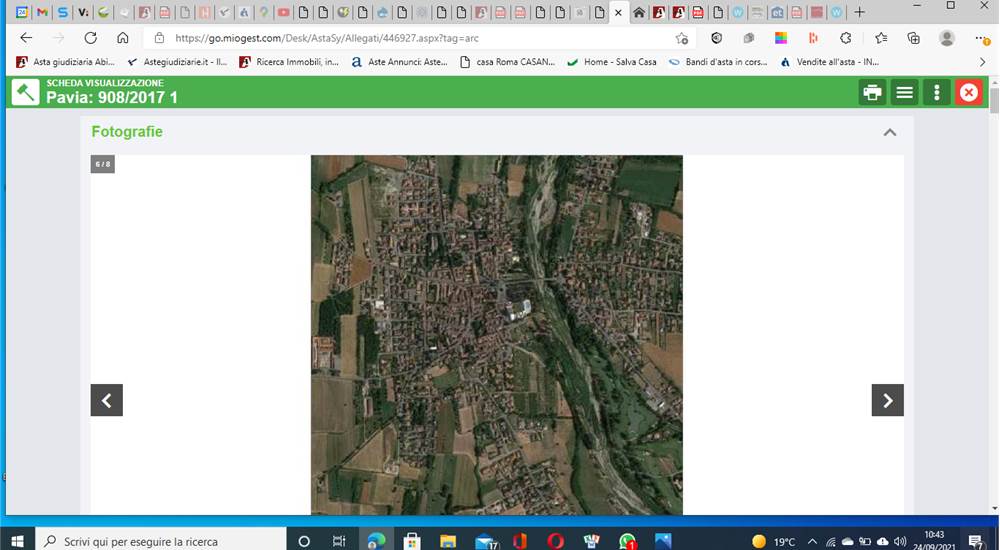Open Astegiudiziarie.it bookmark
Screen dimensions: 1000x550
click(178, 62)
